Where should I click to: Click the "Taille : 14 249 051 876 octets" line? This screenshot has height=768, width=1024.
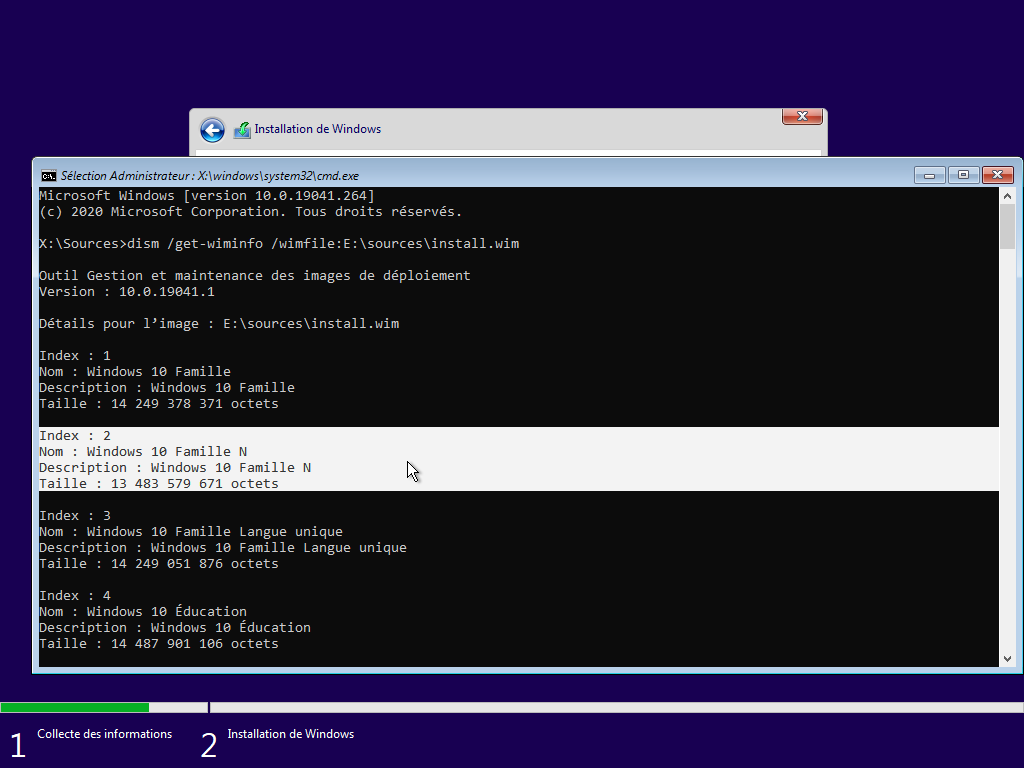(x=159, y=564)
